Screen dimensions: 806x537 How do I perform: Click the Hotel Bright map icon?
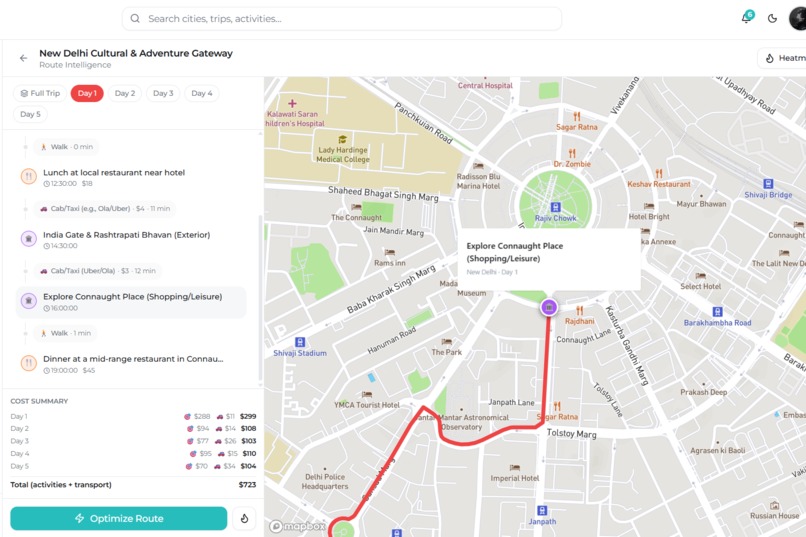point(649,206)
